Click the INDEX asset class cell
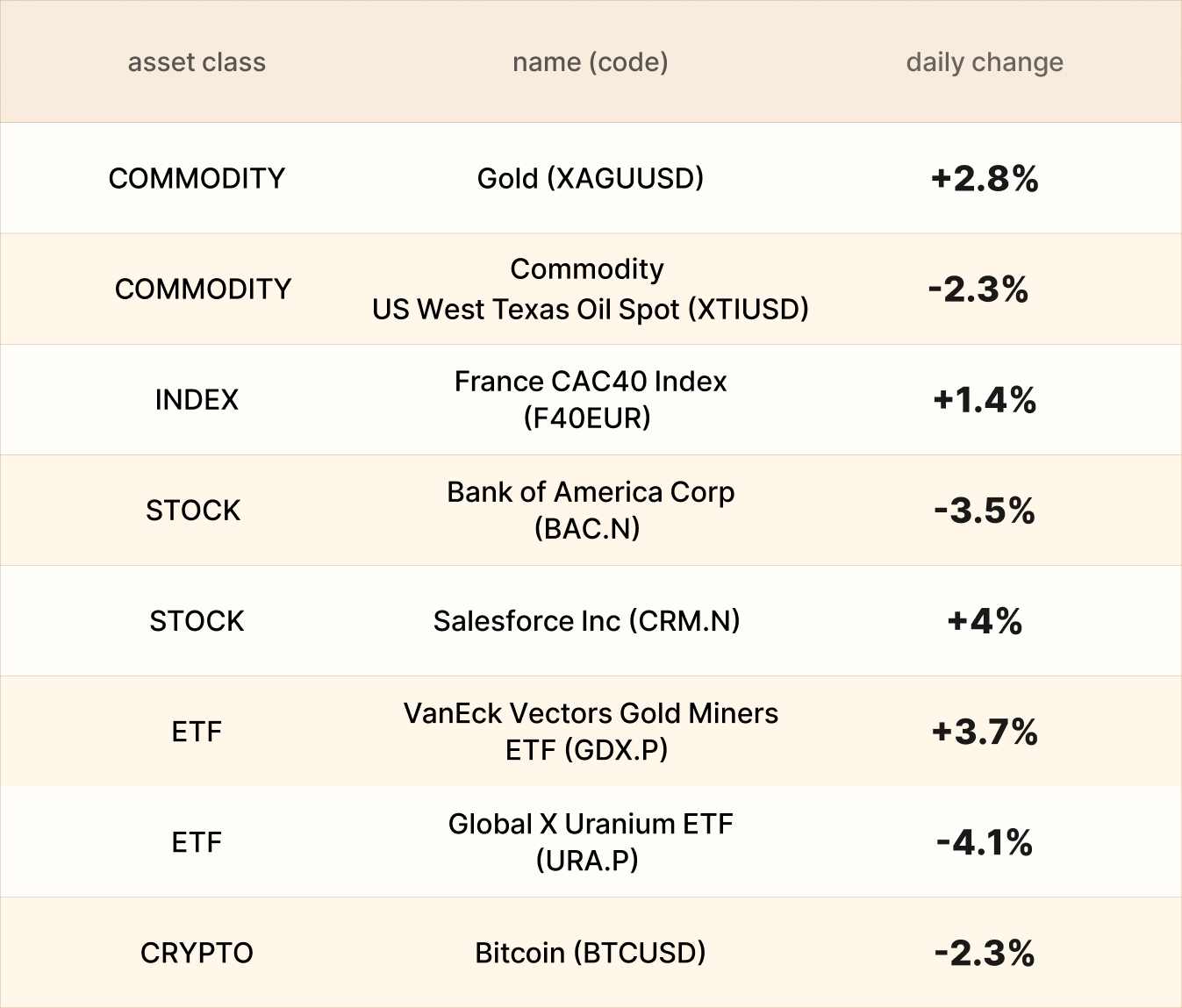 [x=197, y=399]
